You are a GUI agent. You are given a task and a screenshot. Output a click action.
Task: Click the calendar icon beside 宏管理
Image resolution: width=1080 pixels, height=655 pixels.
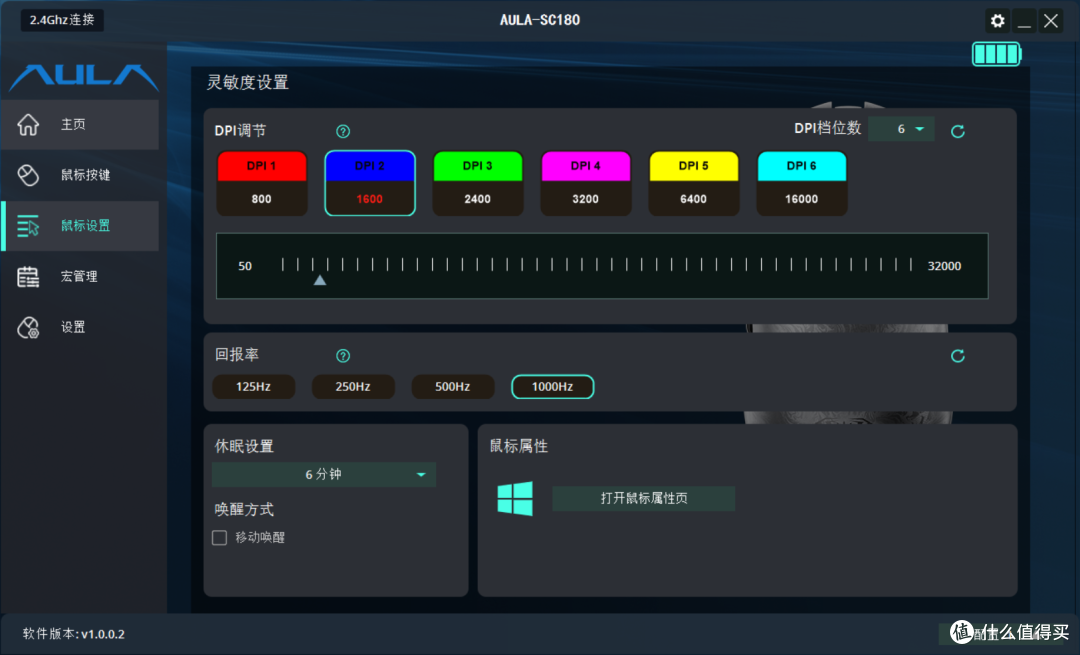click(28, 277)
